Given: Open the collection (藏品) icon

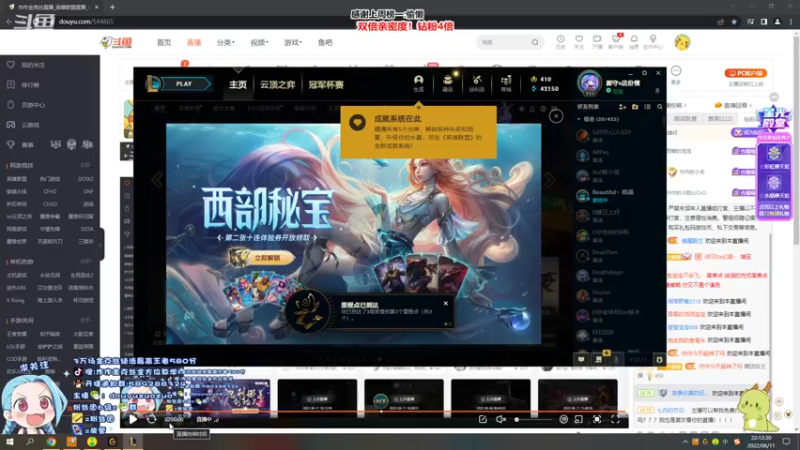Looking at the screenshot, I should pyautogui.click(x=447, y=83).
